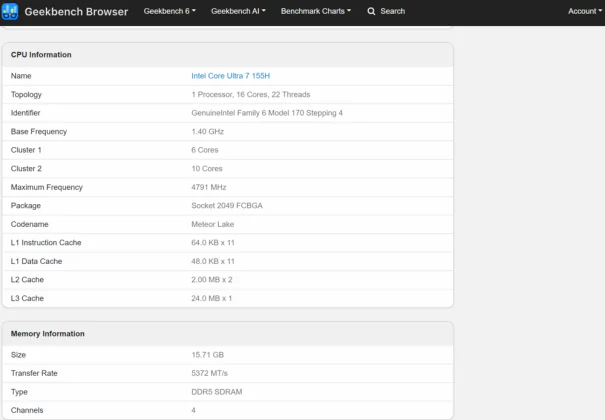605x420 pixels.
Task: Select the Identifier value 'GenuineIntel Family 6 Model 170 Stepping 4'
Action: click(267, 113)
